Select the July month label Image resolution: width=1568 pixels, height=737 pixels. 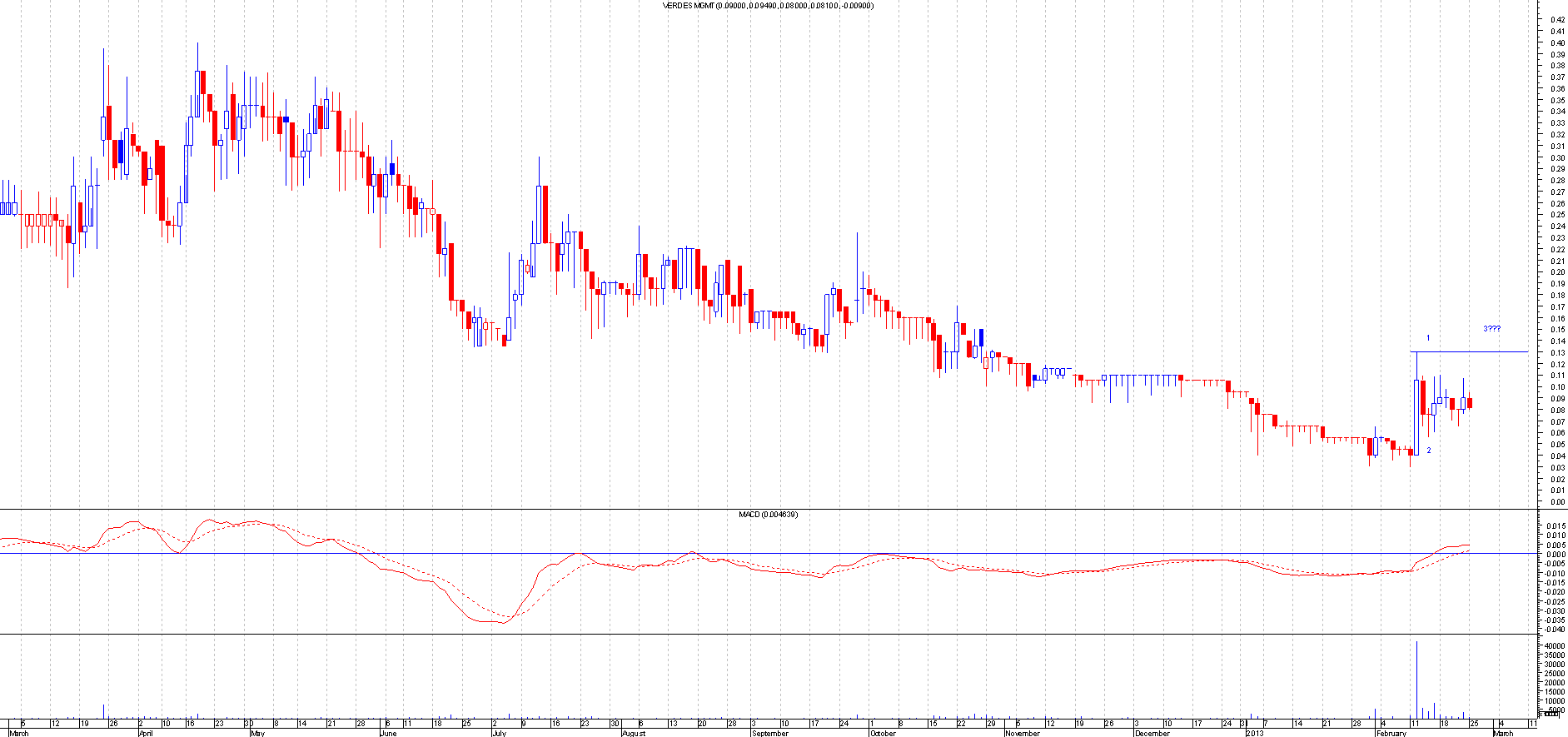click(498, 733)
